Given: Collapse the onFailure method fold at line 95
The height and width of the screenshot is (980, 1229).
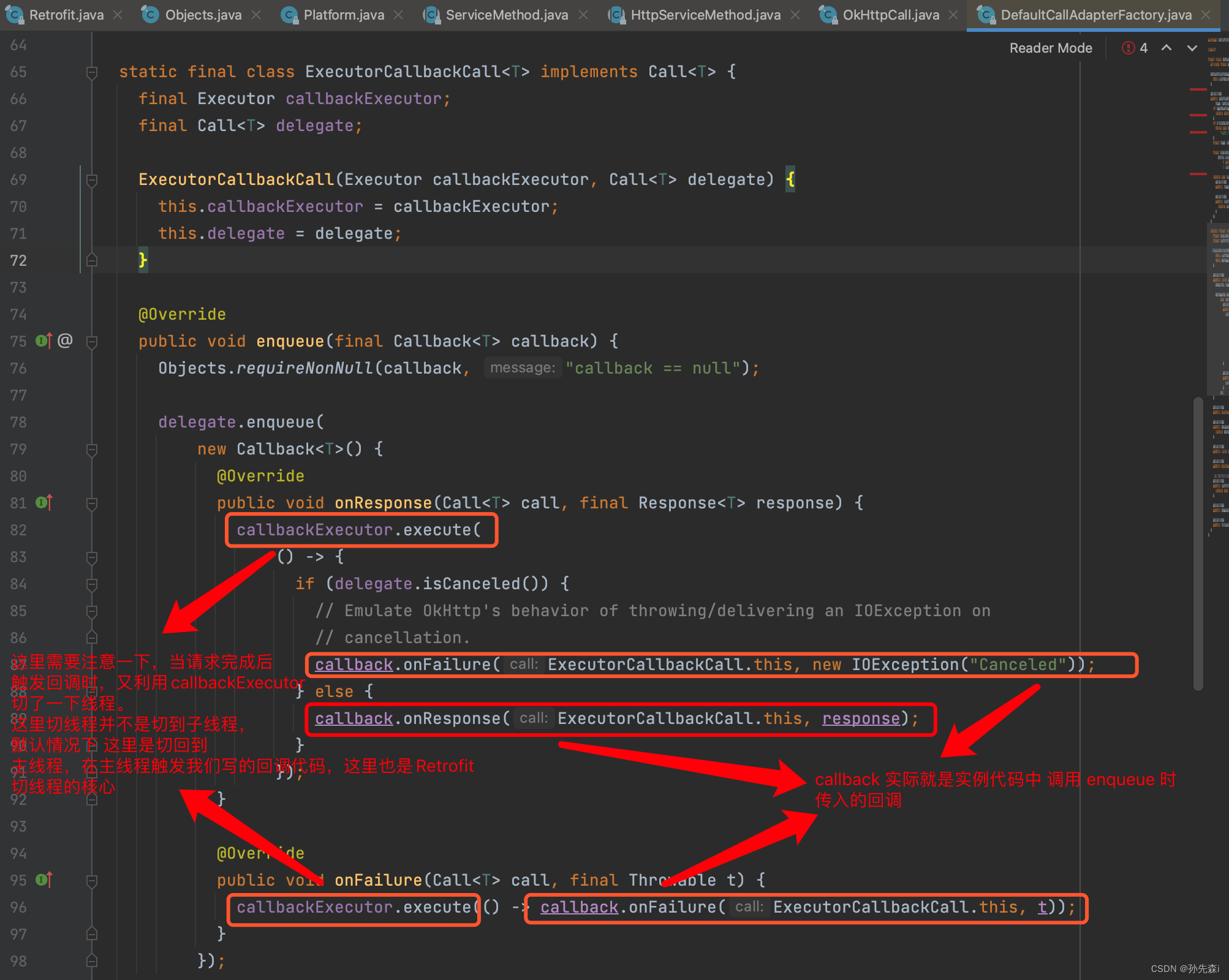Looking at the screenshot, I should (x=92, y=881).
